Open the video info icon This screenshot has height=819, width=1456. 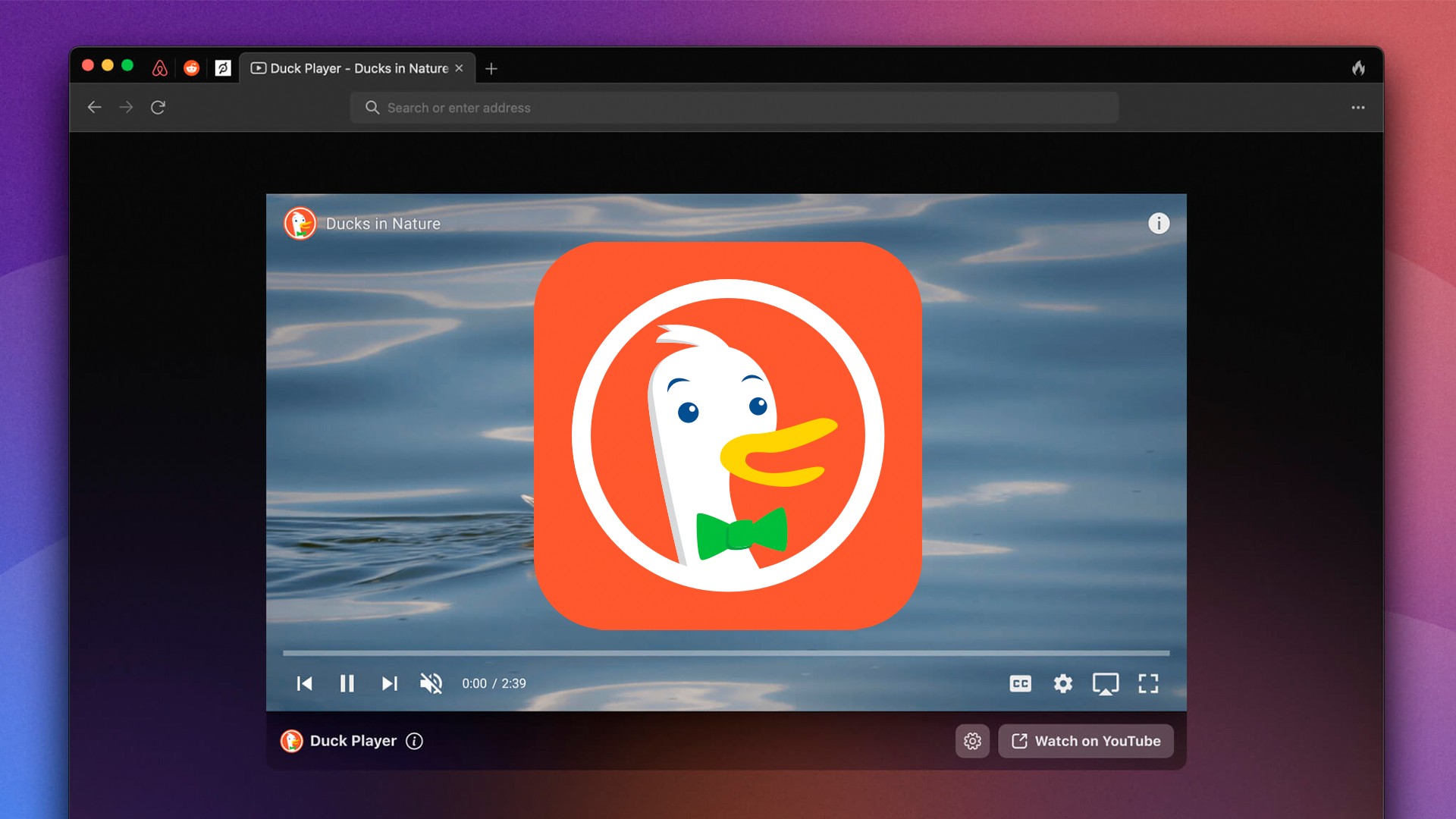(1158, 223)
